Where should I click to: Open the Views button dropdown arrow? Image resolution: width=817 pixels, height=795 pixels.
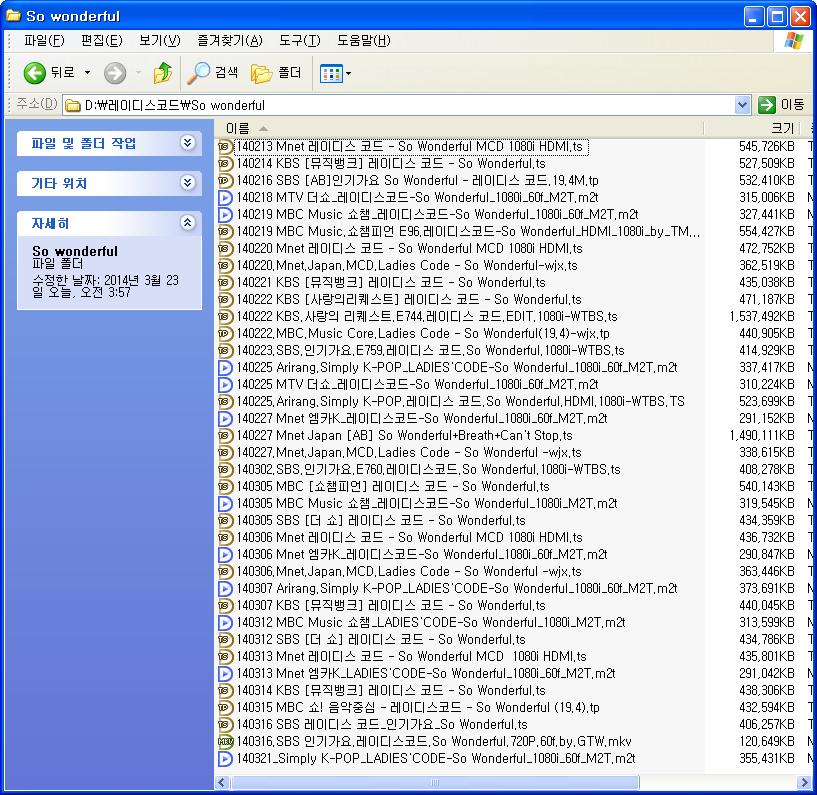point(349,73)
